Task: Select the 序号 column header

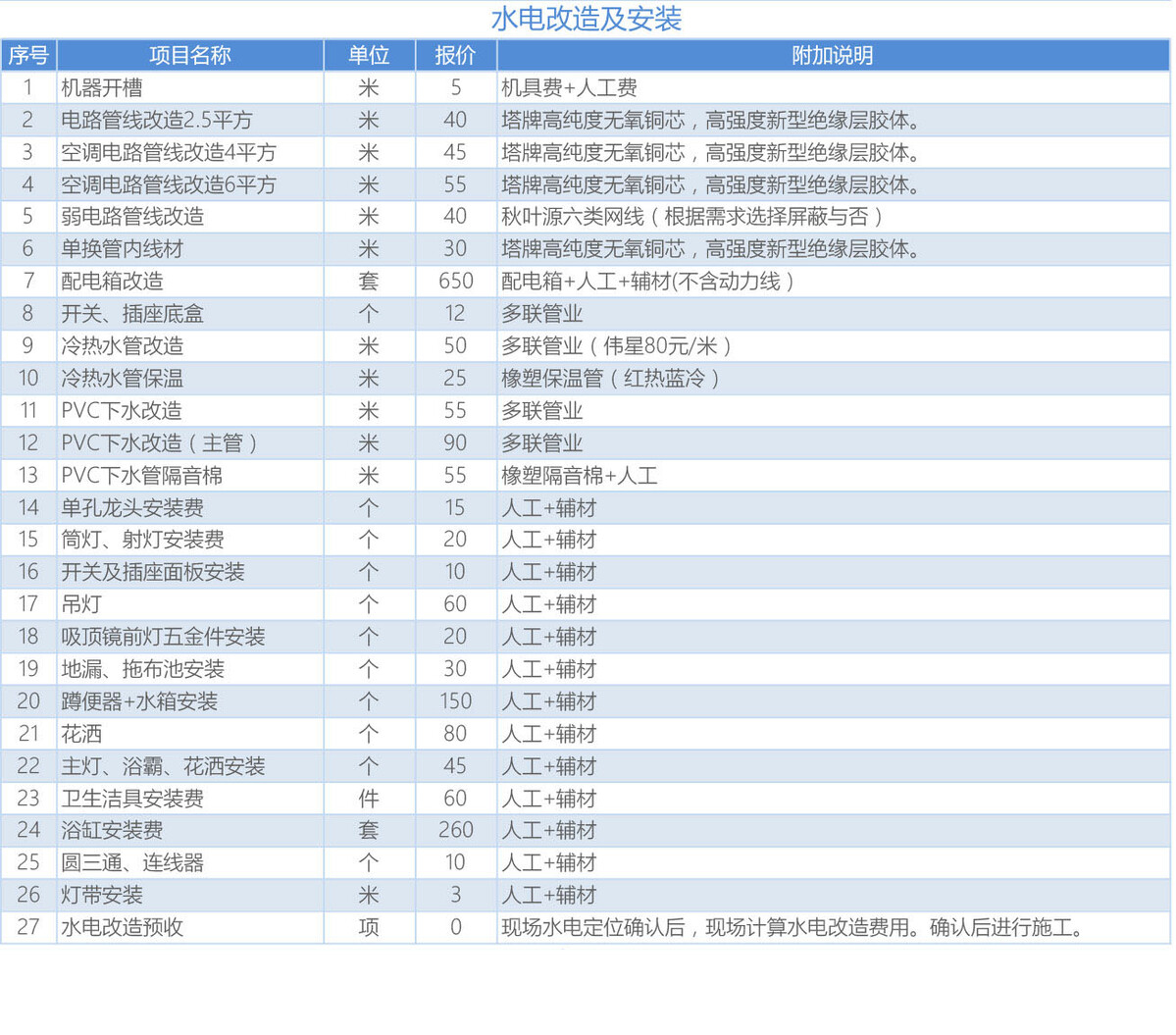Action: pyautogui.click(x=28, y=56)
